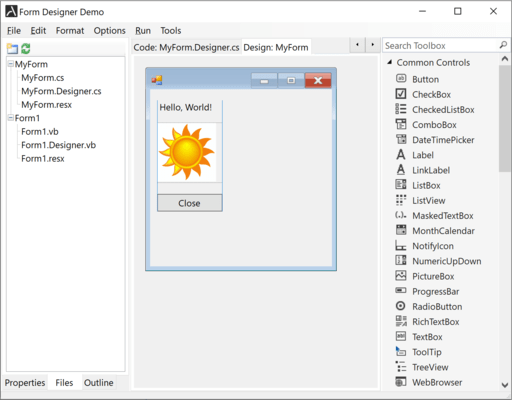Select the DateTimePicker icon in toolbox
This screenshot has width=512, height=400.
coord(401,139)
